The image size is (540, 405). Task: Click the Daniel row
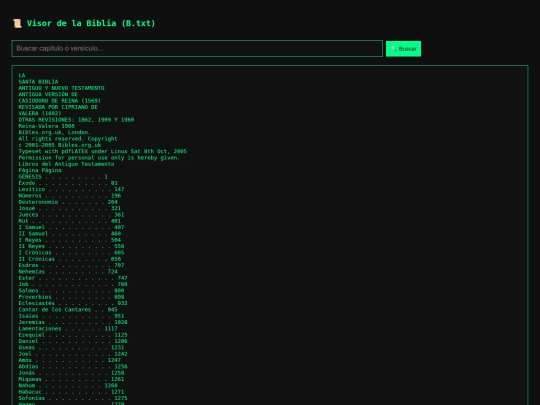coord(73,341)
